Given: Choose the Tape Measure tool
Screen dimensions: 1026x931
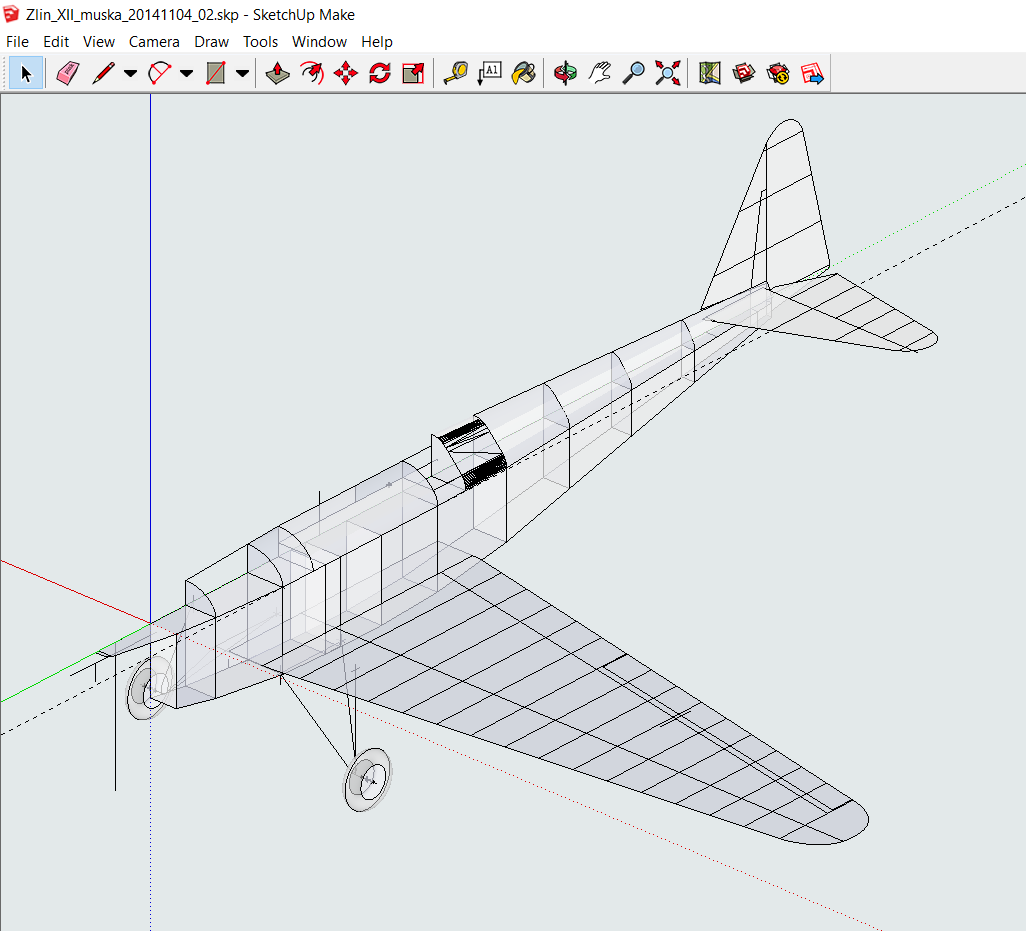Looking at the screenshot, I should tap(456, 73).
